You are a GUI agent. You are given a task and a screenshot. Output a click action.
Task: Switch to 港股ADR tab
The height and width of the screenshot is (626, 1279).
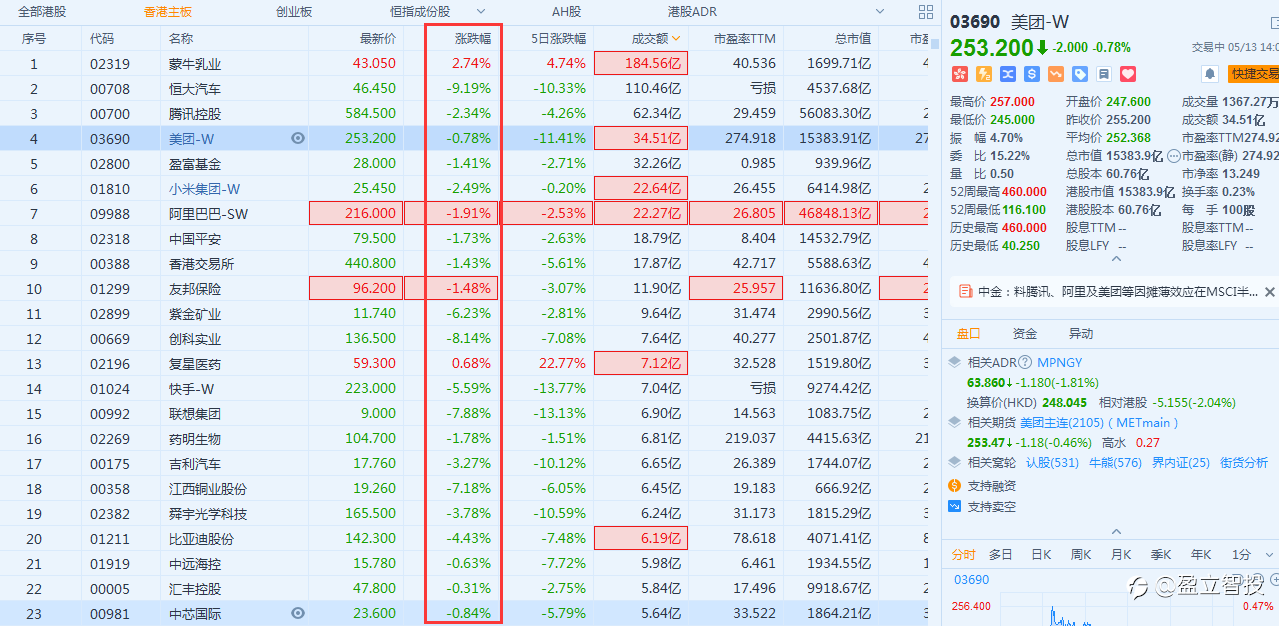(x=692, y=12)
